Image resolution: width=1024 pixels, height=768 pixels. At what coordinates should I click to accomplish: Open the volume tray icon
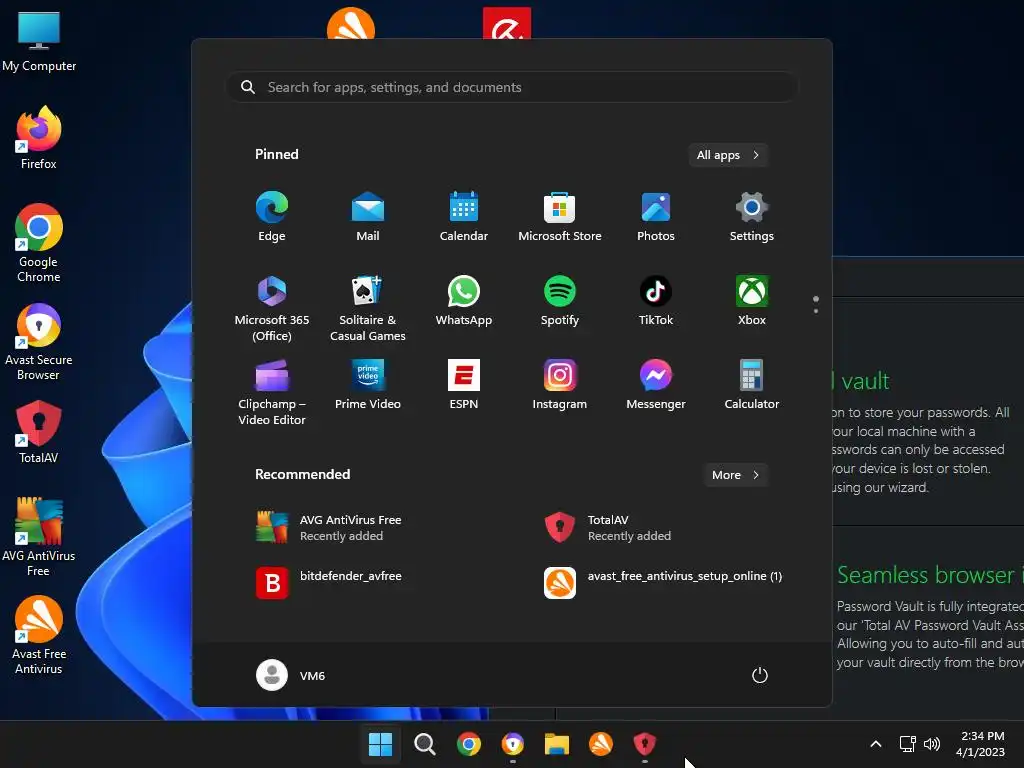[x=932, y=744]
